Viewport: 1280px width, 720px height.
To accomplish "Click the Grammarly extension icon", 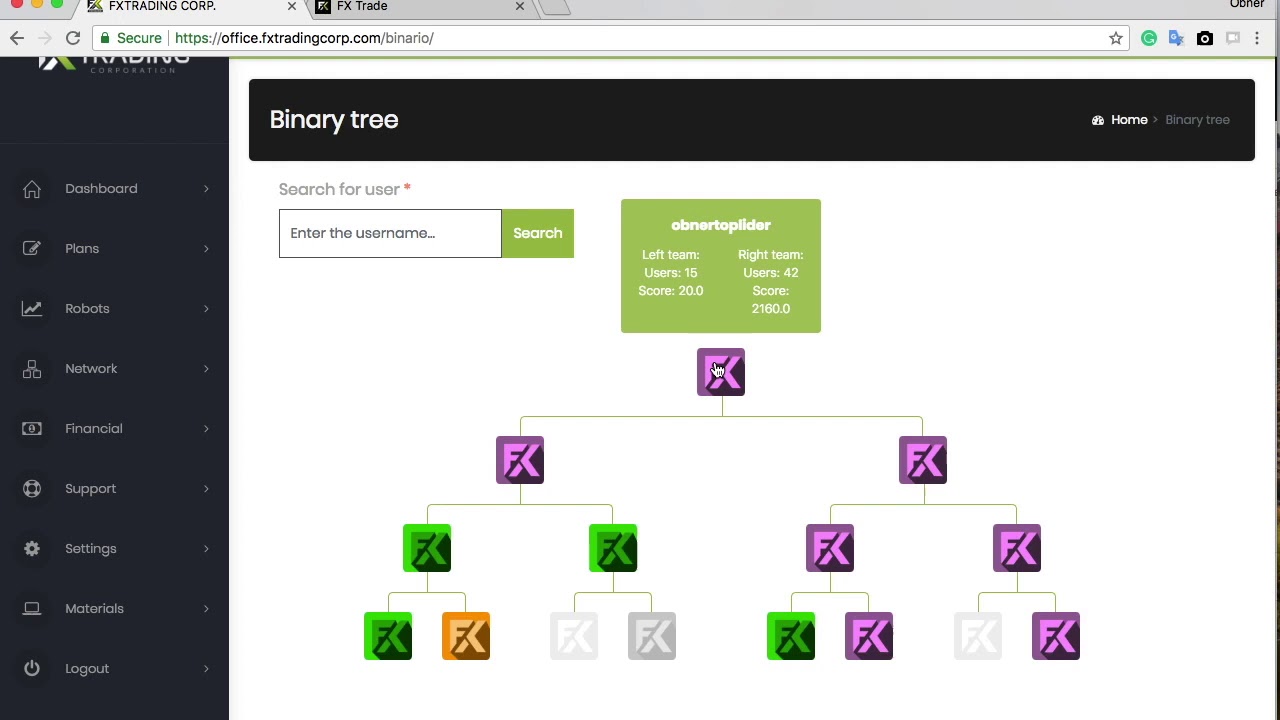I will point(1149,38).
